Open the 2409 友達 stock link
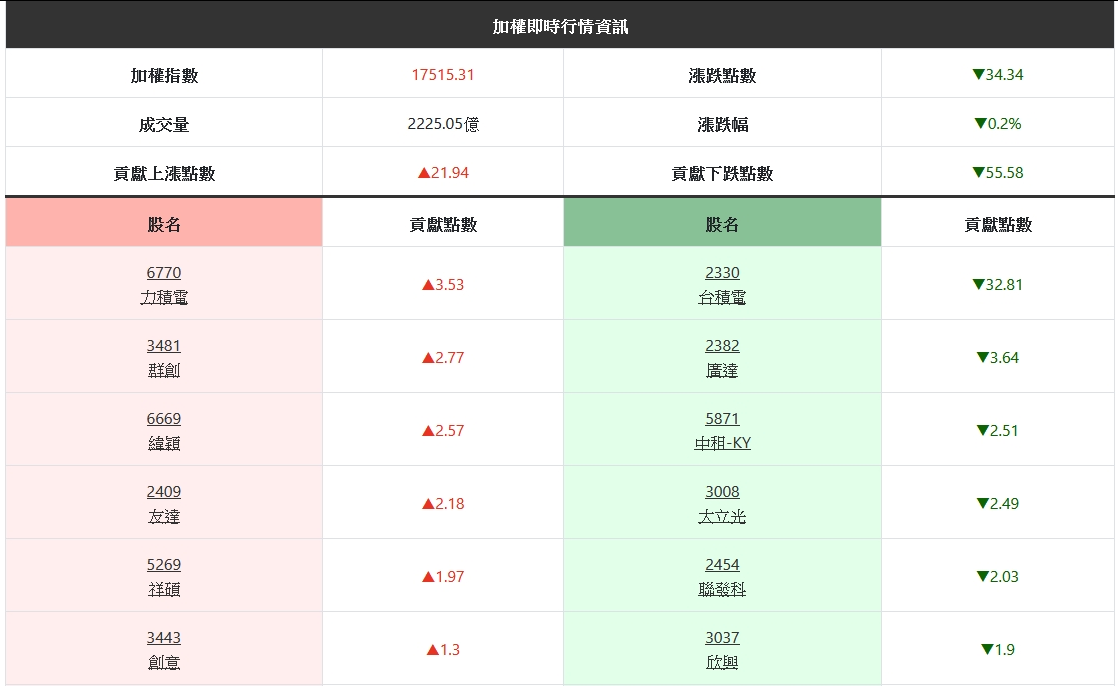This screenshot has height=686, width=1118. (x=164, y=503)
